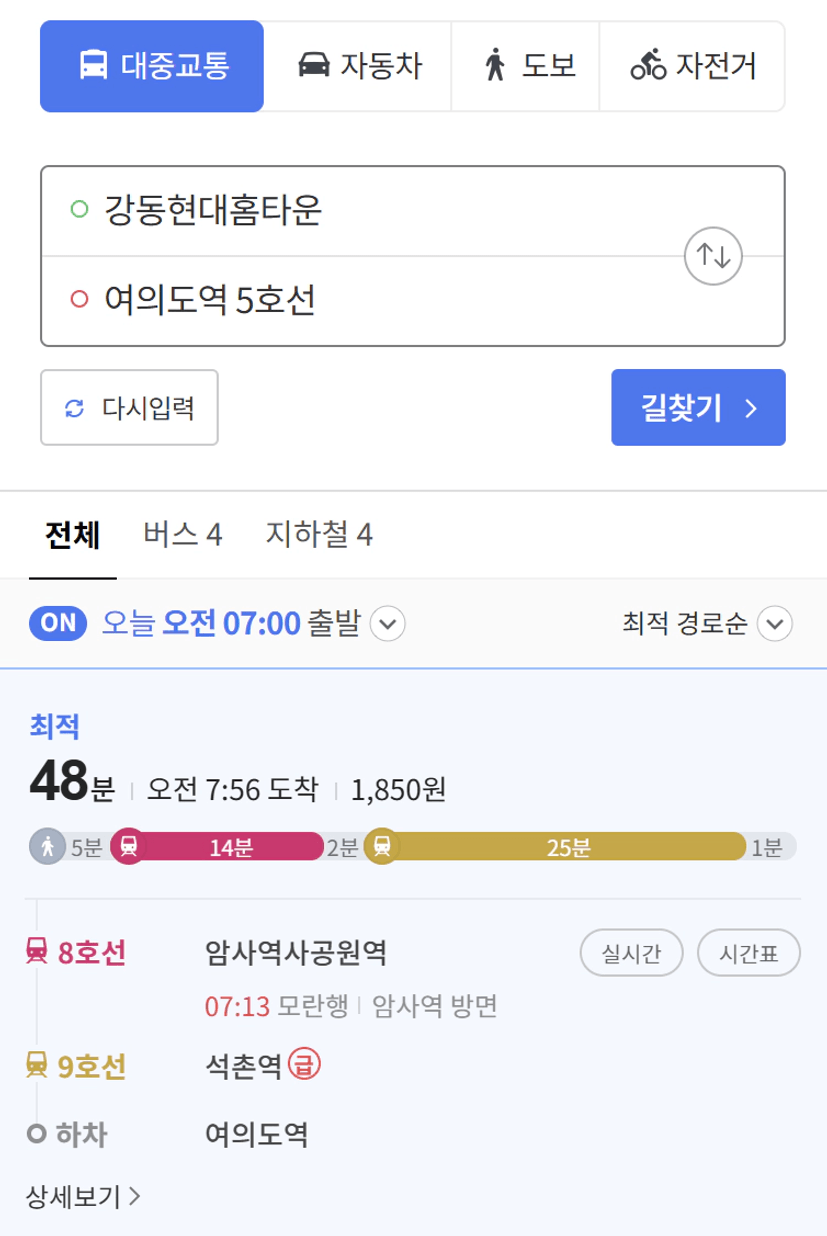Choose the 도보 walking mode
This screenshot has width=827, height=1236.
[526, 66]
